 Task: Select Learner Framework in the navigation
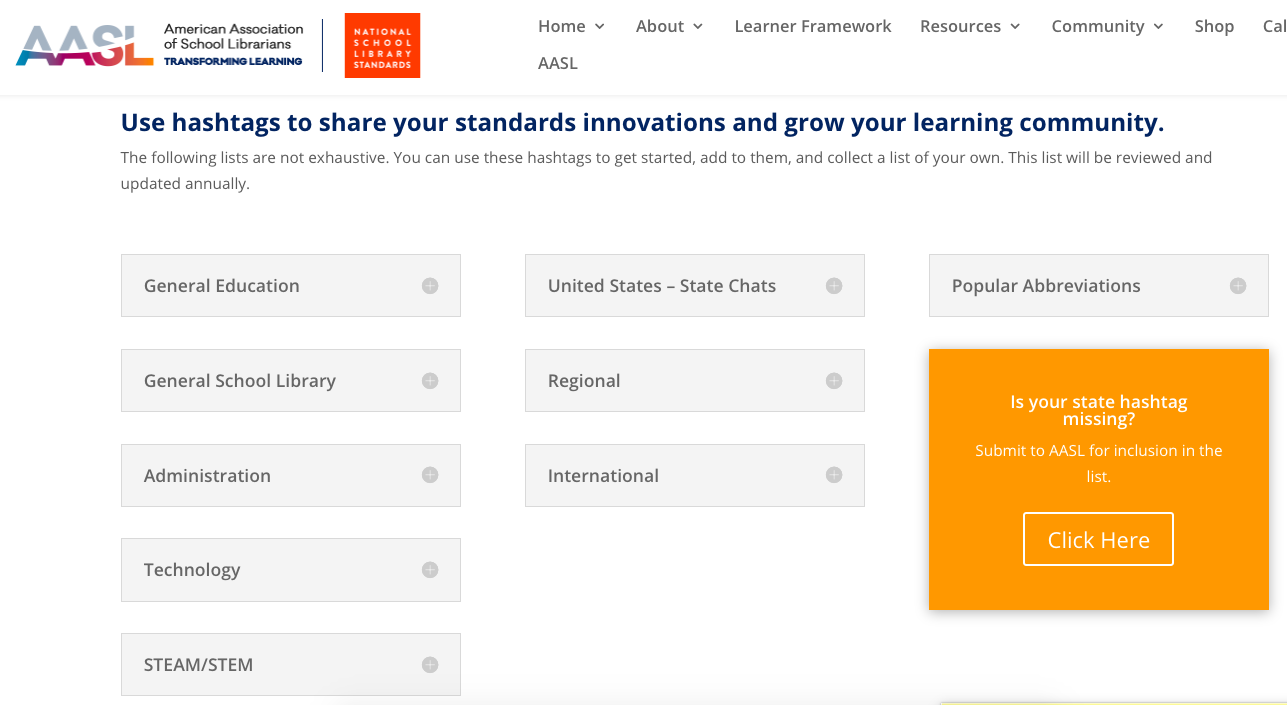pos(812,26)
